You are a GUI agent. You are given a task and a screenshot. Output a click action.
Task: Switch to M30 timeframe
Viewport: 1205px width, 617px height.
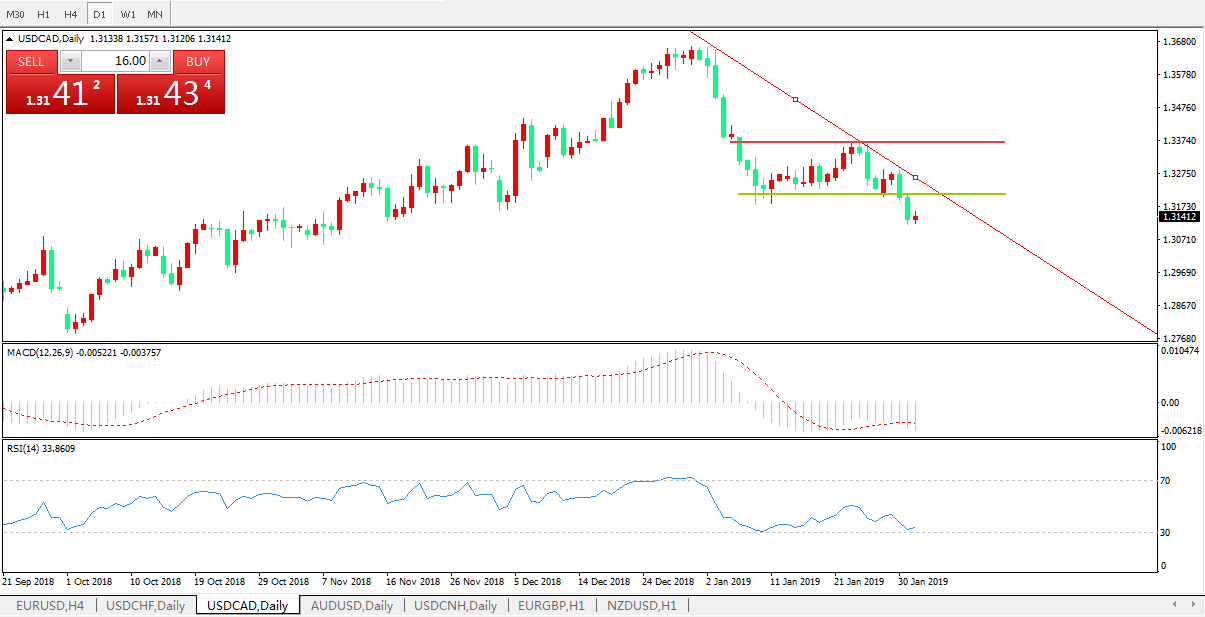pyautogui.click(x=15, y=14)
